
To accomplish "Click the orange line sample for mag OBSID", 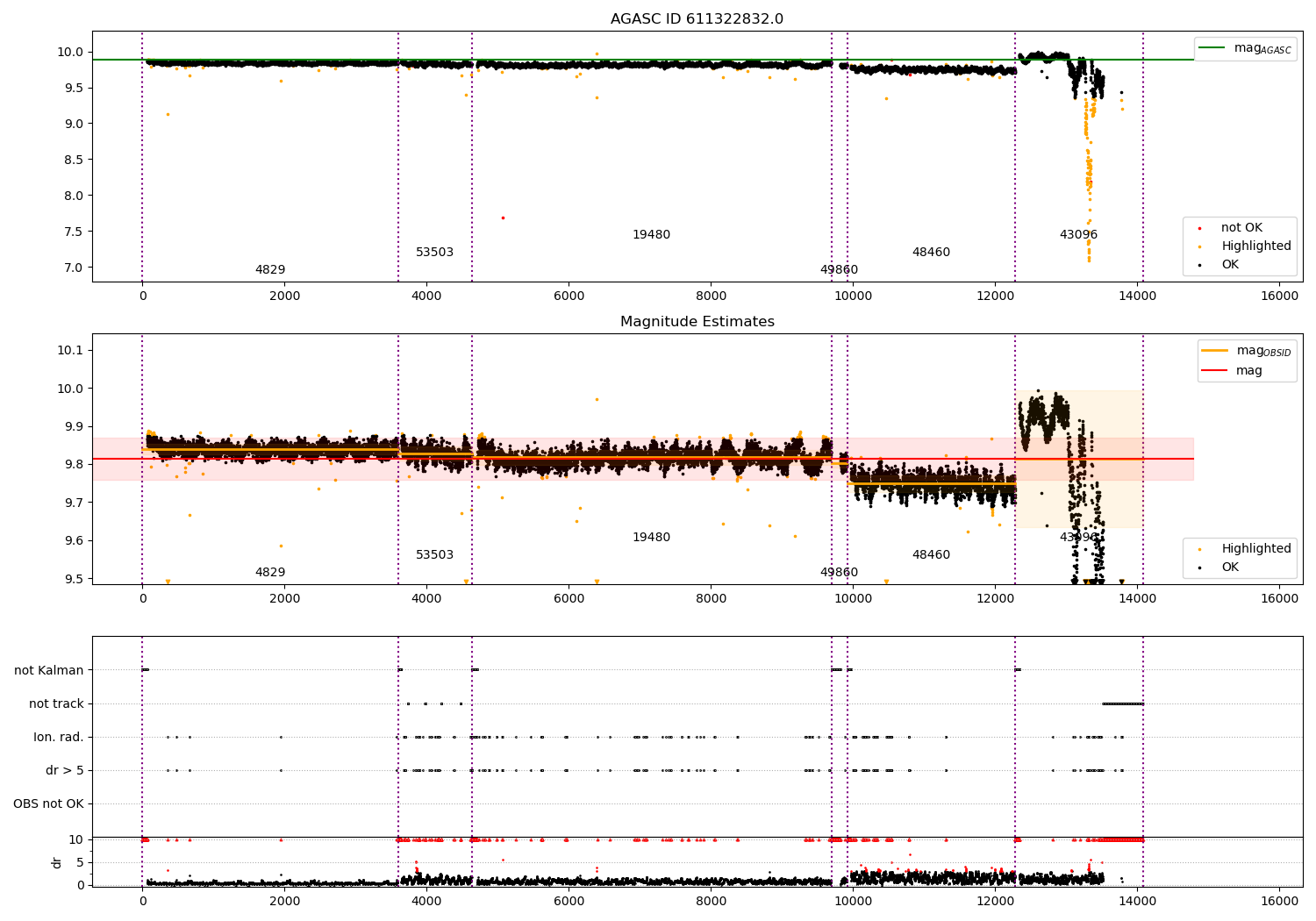I will (x=1215, y=351).
